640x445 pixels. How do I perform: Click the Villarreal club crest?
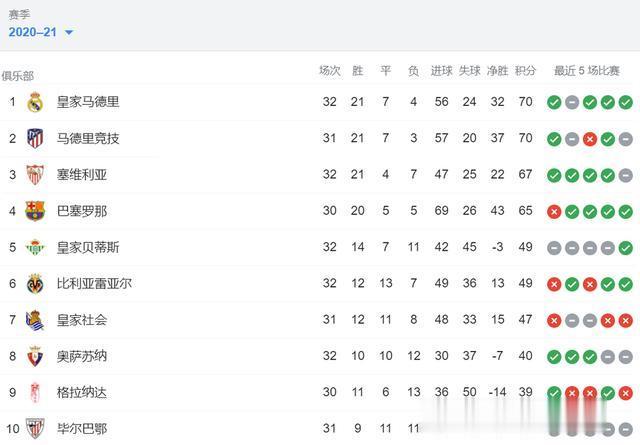tap(35, 283)
